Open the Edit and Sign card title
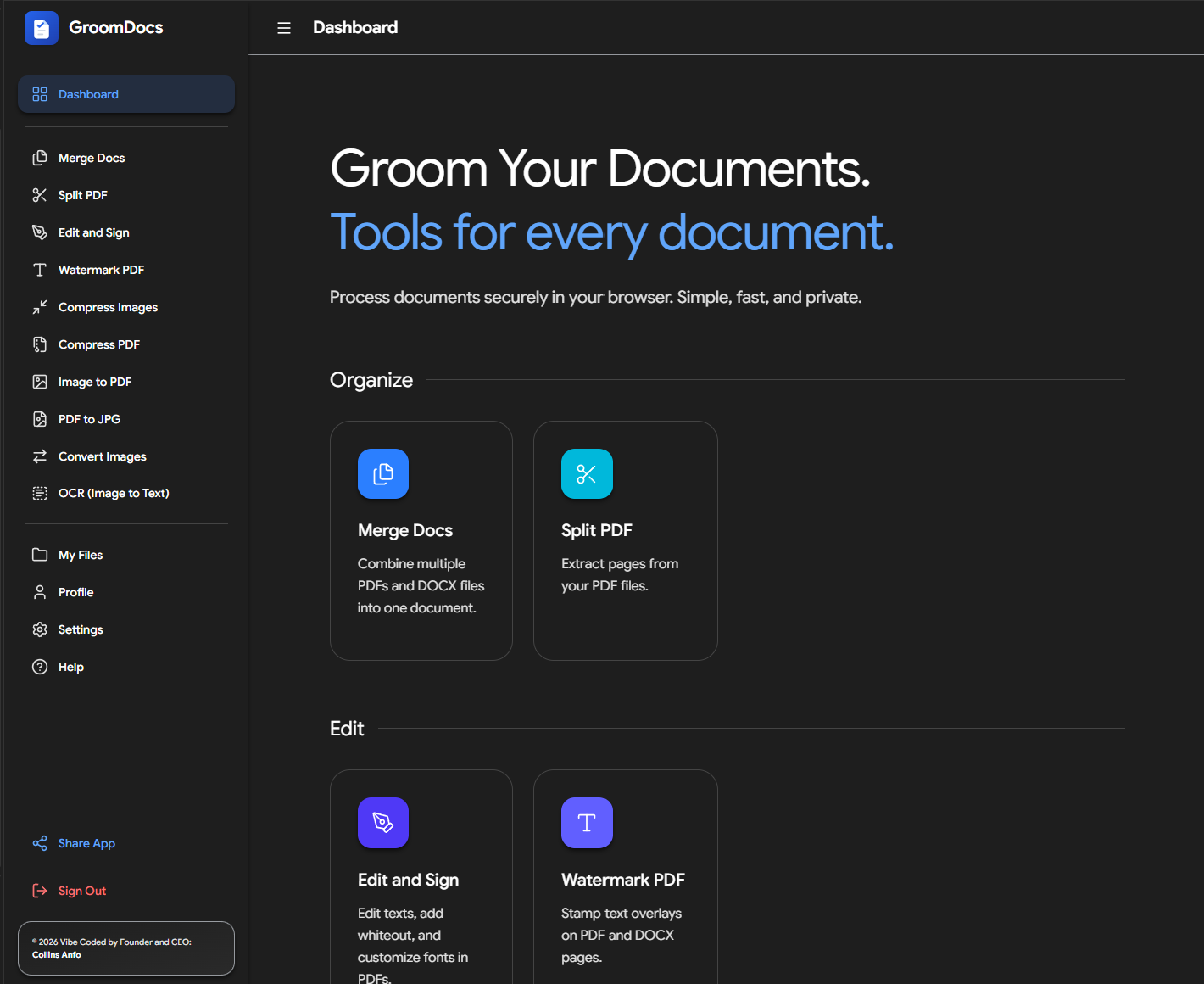Image resolution: width=1204 pixels, height=984 pixels. click(x=408, y=880)
